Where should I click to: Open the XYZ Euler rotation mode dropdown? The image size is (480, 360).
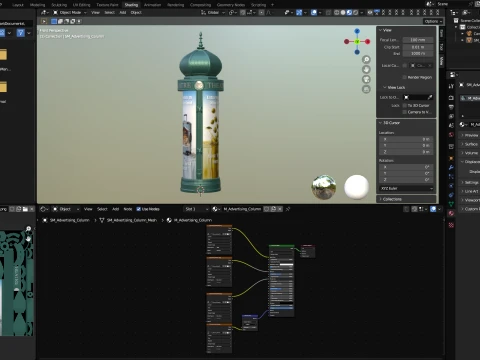(x=406, y=188)
